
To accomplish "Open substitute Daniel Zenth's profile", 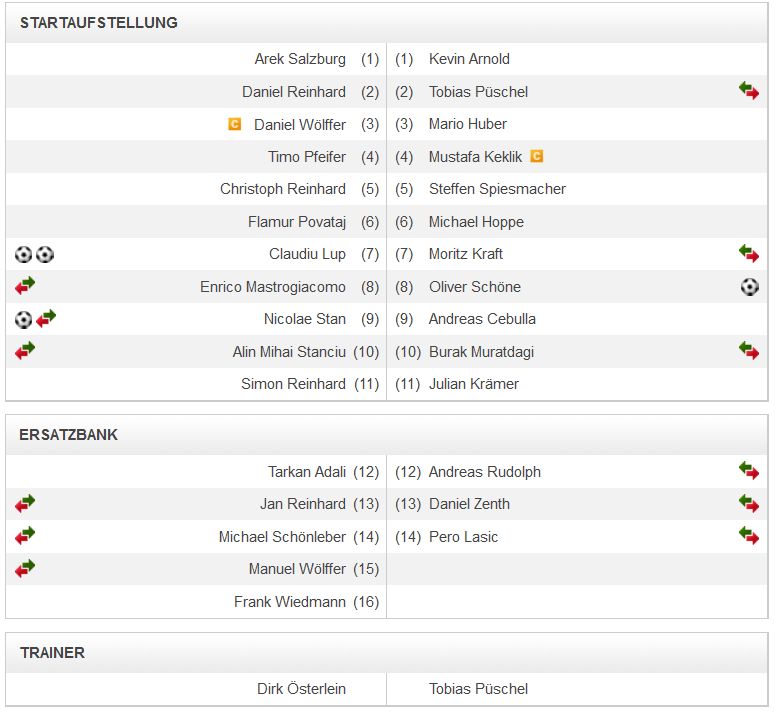I will pos(469,504).
